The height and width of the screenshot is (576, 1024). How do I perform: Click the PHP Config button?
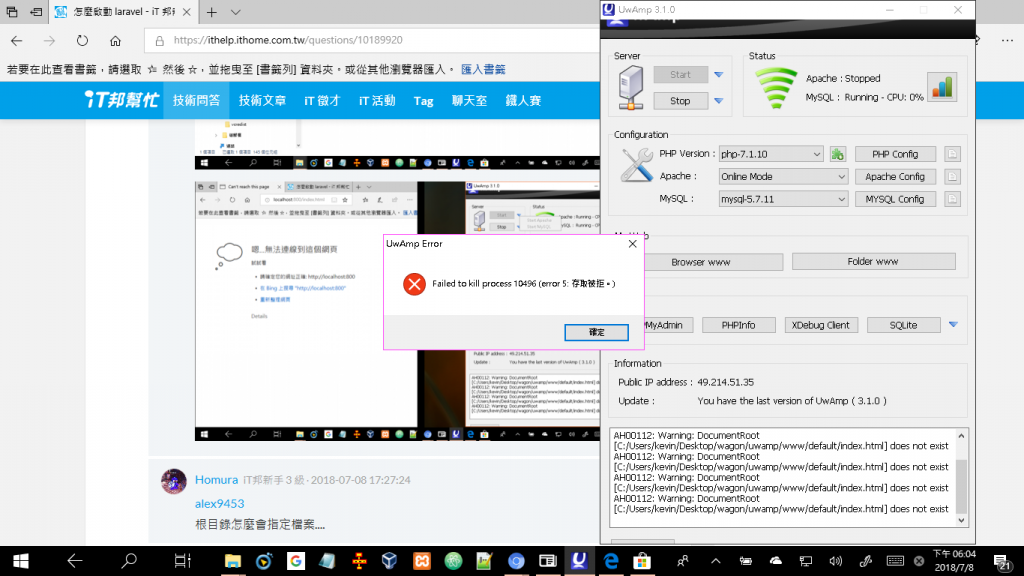coord(895,154)
